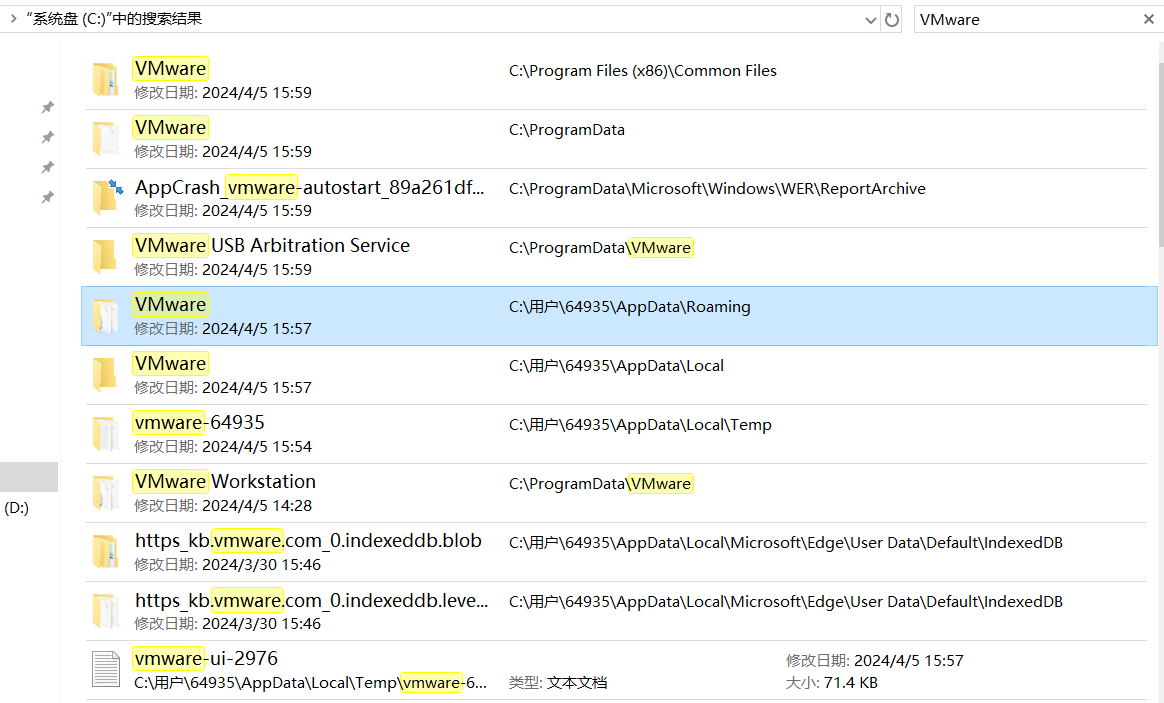Viewport: 1164px width, 703px height.
Task: Click the 类型: 文本文档 type label
Action: point(558,683)
